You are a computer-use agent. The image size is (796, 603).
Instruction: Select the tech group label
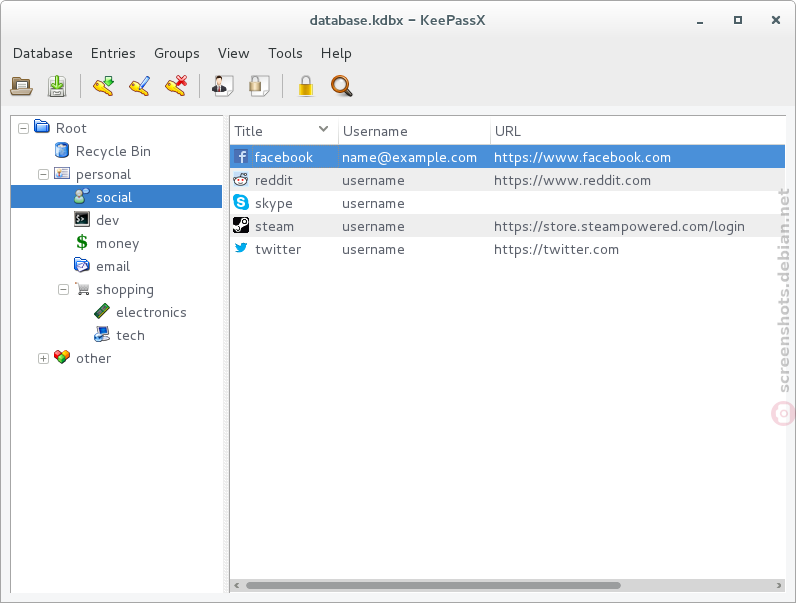[130, 336]
